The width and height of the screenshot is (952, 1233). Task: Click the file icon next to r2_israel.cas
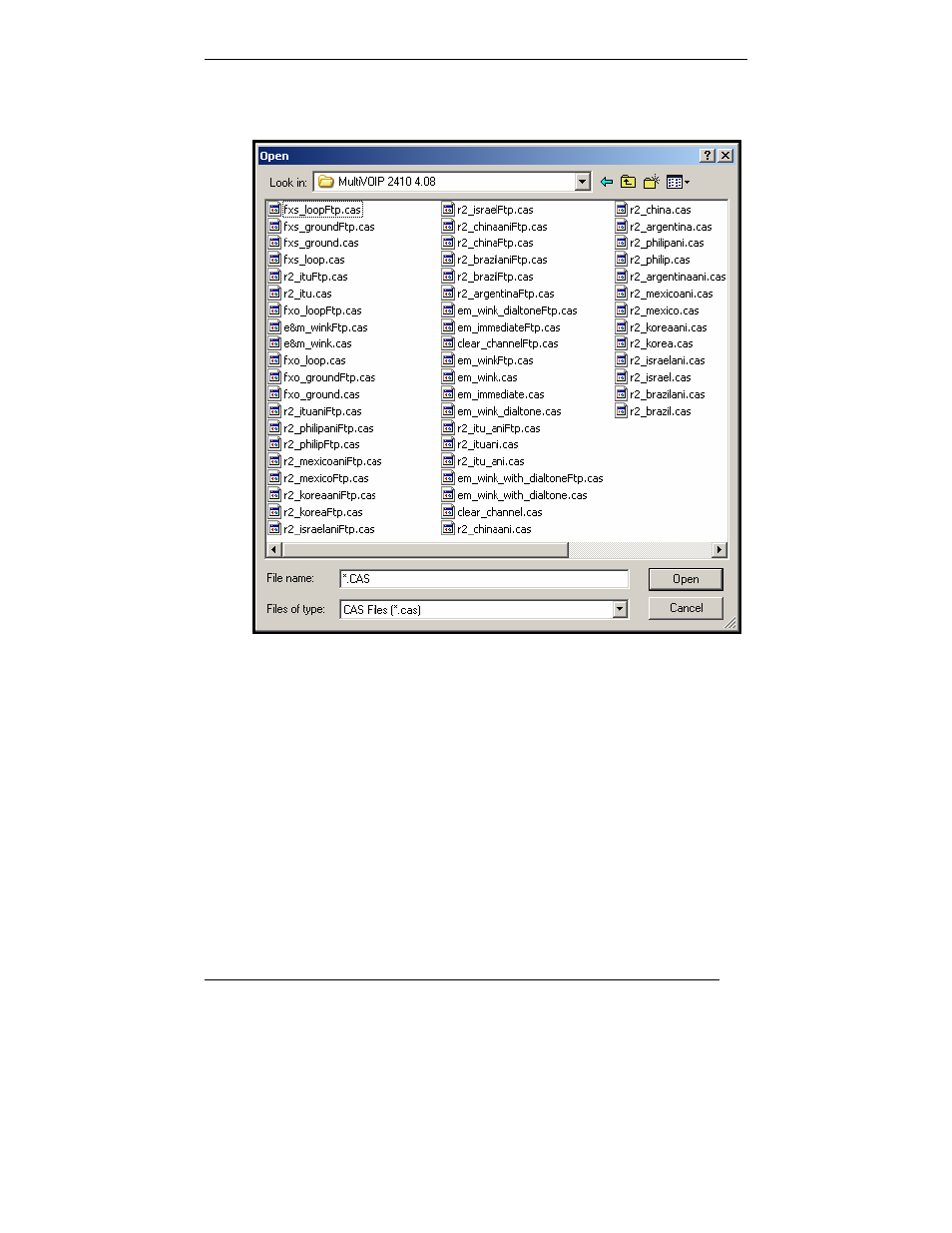coord(621,377)
